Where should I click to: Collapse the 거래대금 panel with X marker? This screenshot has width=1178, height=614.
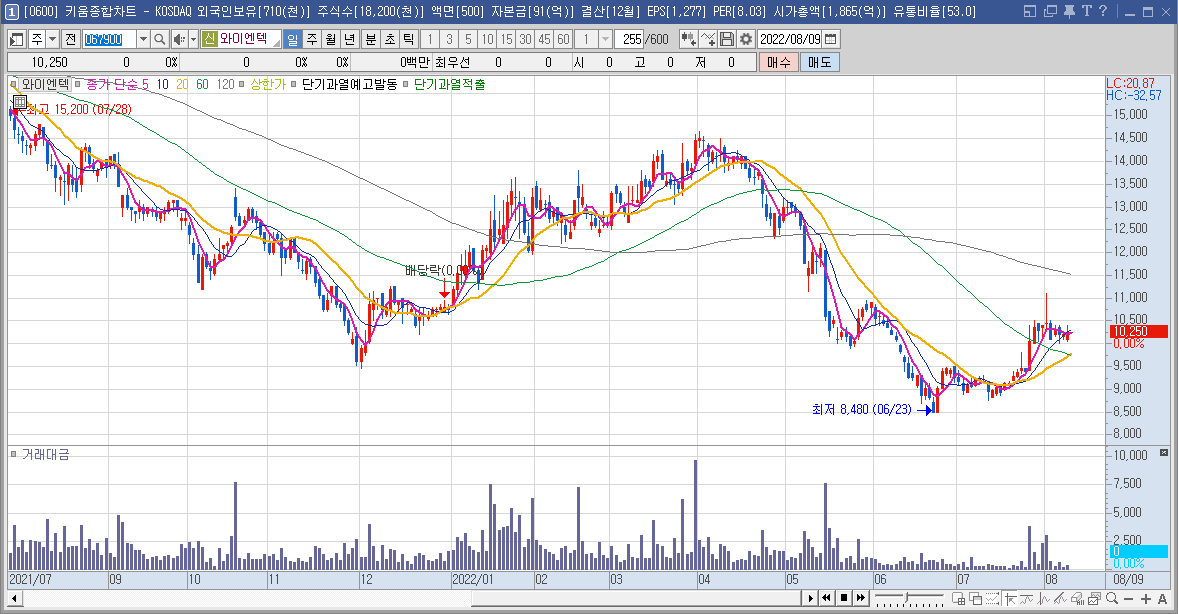point(1164,452)
